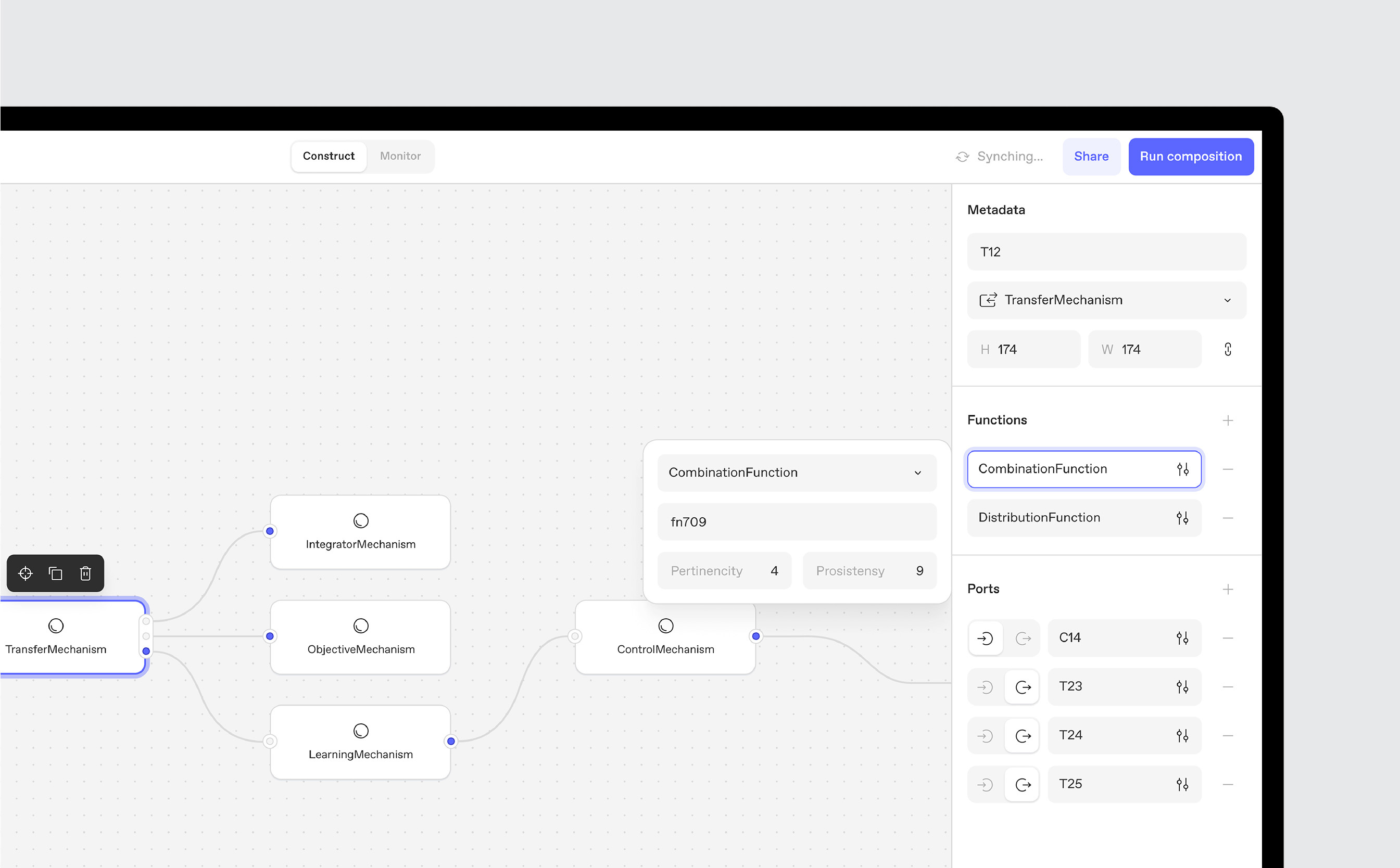Switch to the Monitor tab

tap(400, 156)
